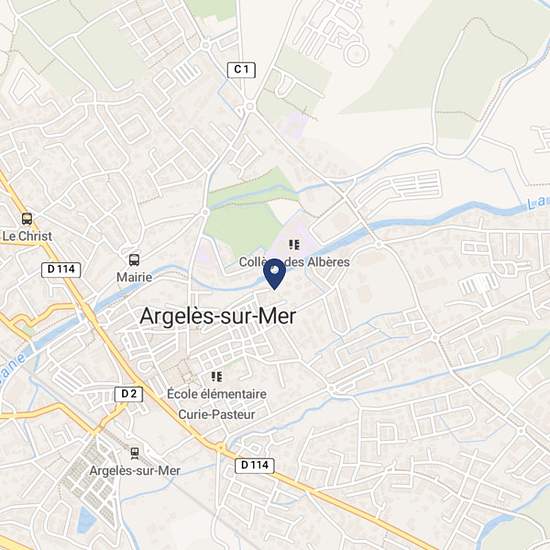Image resolution: width=550 pixels, height=550 pixels.
Task: Click the lower D 114 road shield
Action: (255, 465)
